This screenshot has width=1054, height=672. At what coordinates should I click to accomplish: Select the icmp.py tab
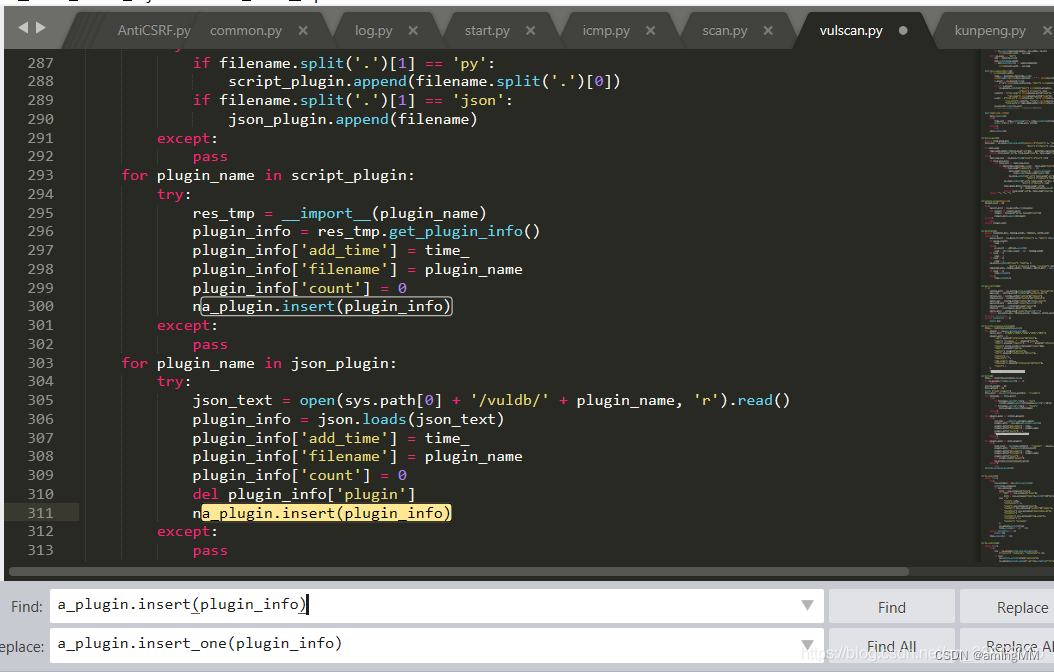click(606, 31)
